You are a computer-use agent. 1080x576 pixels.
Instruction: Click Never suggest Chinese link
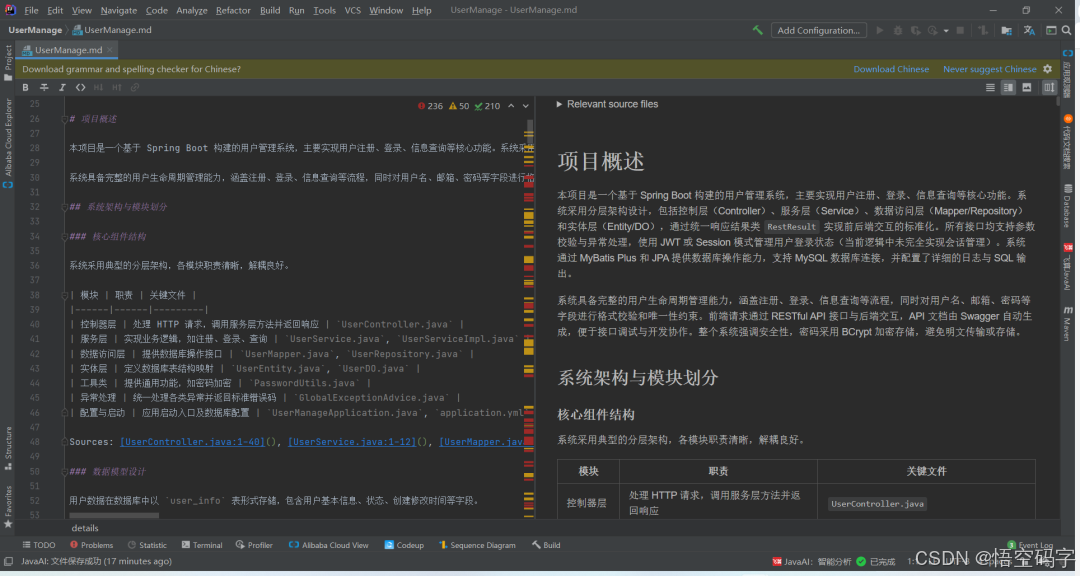tap(989, 69)
